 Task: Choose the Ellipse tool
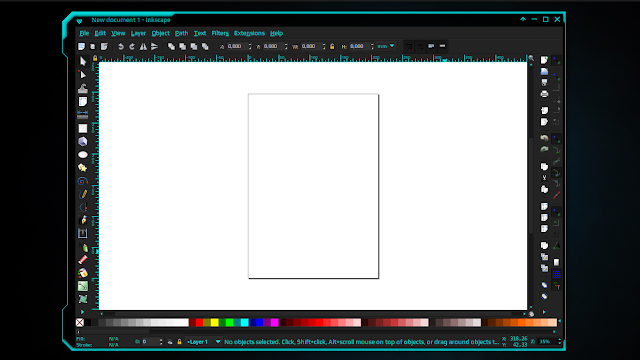83,155
